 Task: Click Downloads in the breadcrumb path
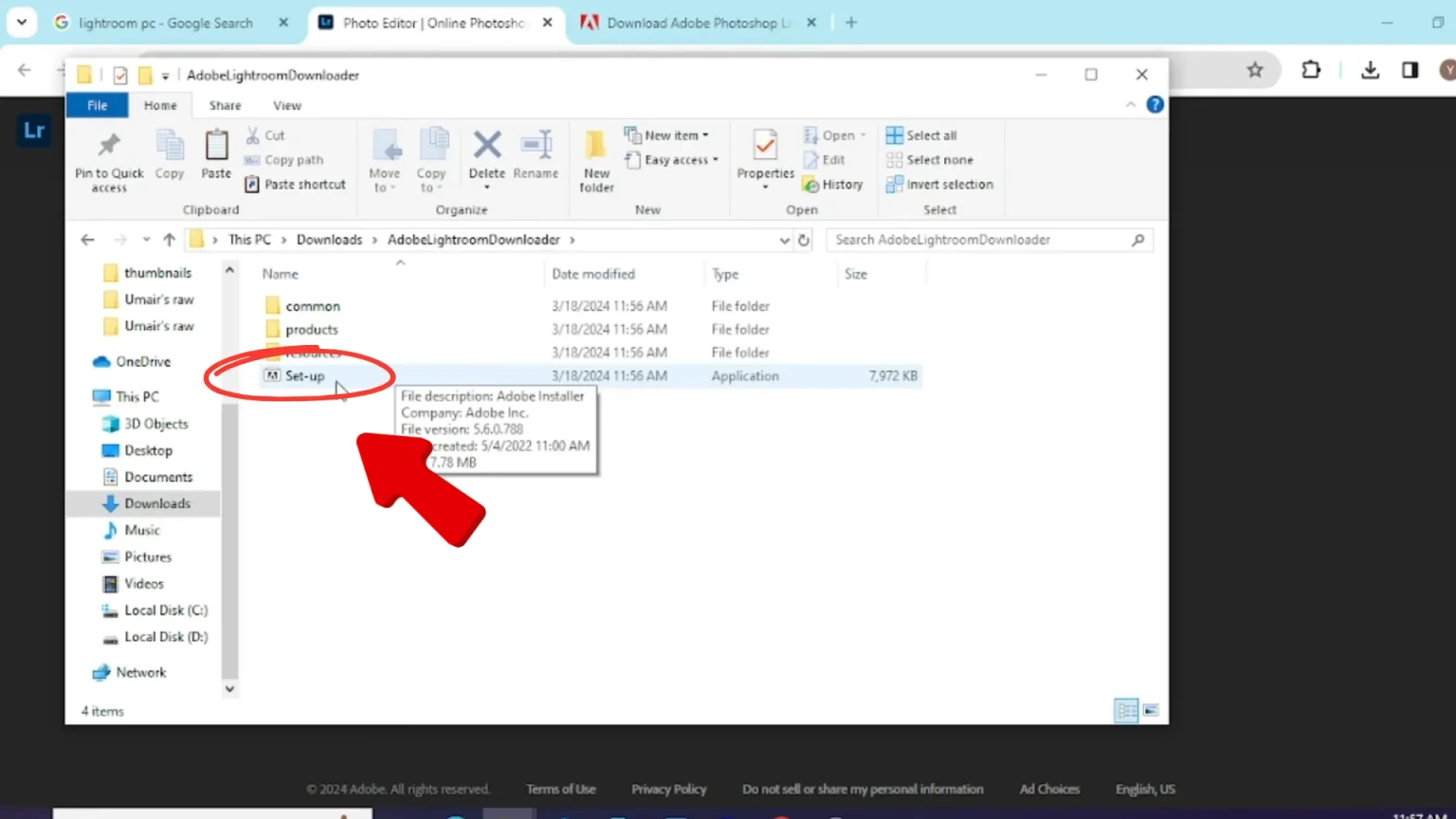(329, 240)
